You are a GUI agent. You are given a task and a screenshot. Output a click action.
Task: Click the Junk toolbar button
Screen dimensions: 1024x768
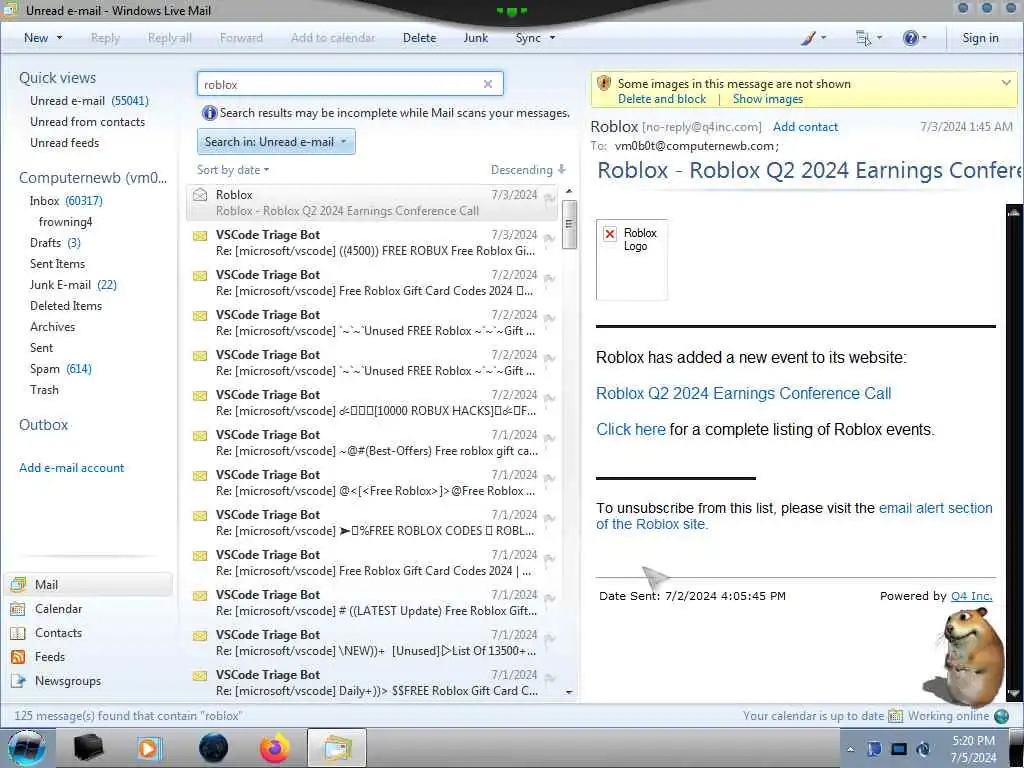click(x=475, y=38)
